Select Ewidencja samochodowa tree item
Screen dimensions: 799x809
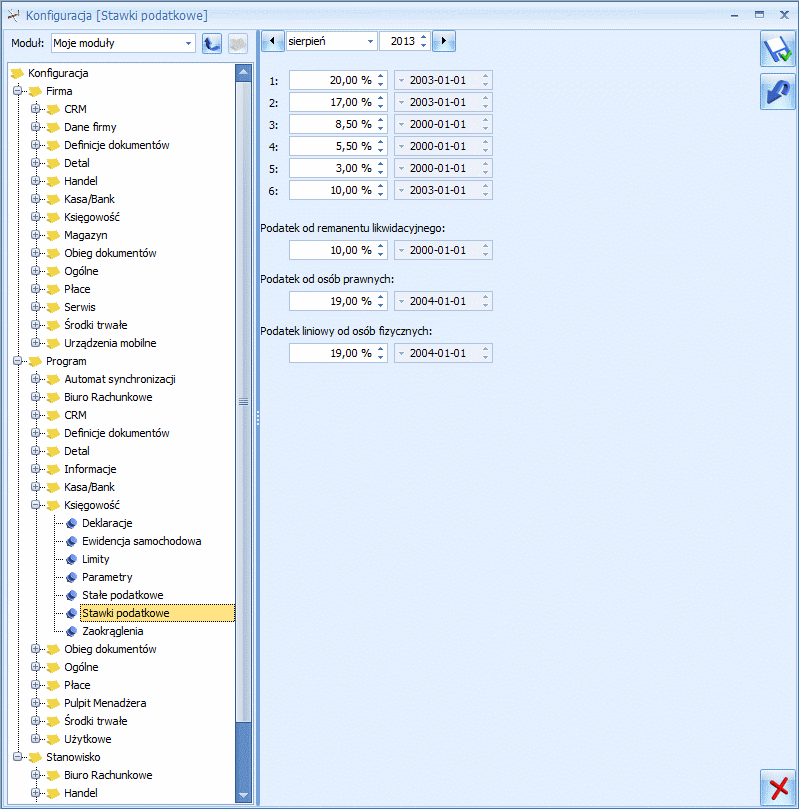click(141, 541)
